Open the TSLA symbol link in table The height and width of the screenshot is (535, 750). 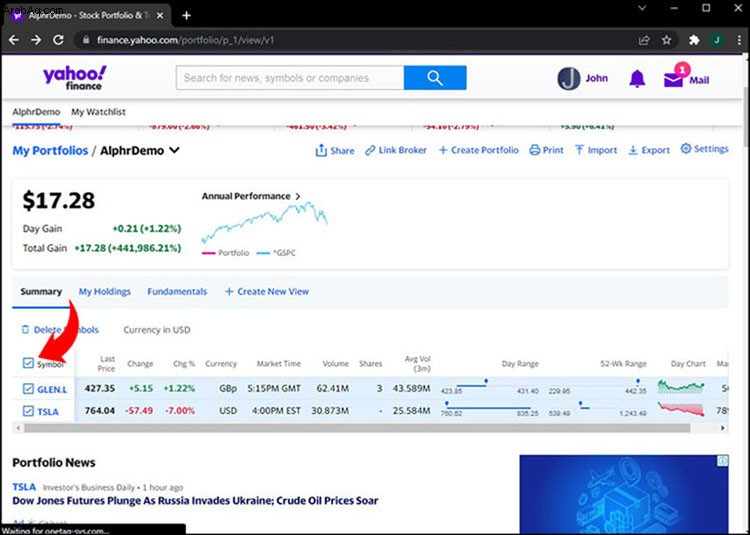click(48, 412)
